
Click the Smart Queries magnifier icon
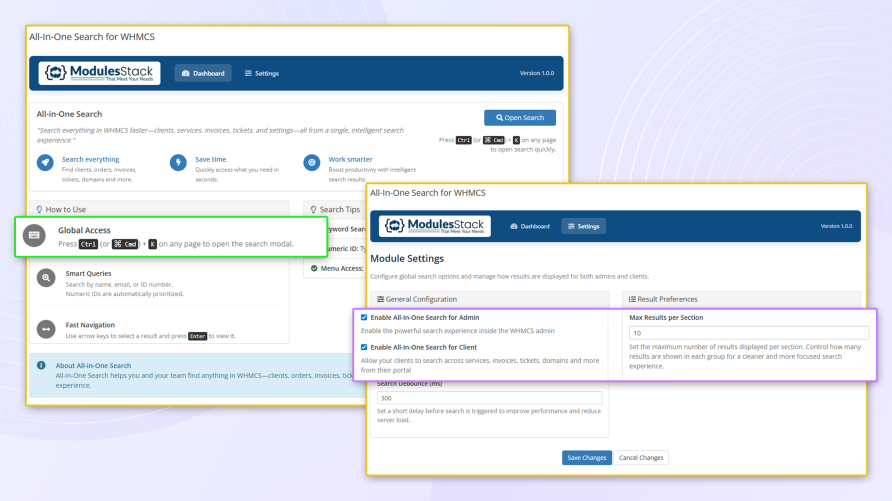46,278
